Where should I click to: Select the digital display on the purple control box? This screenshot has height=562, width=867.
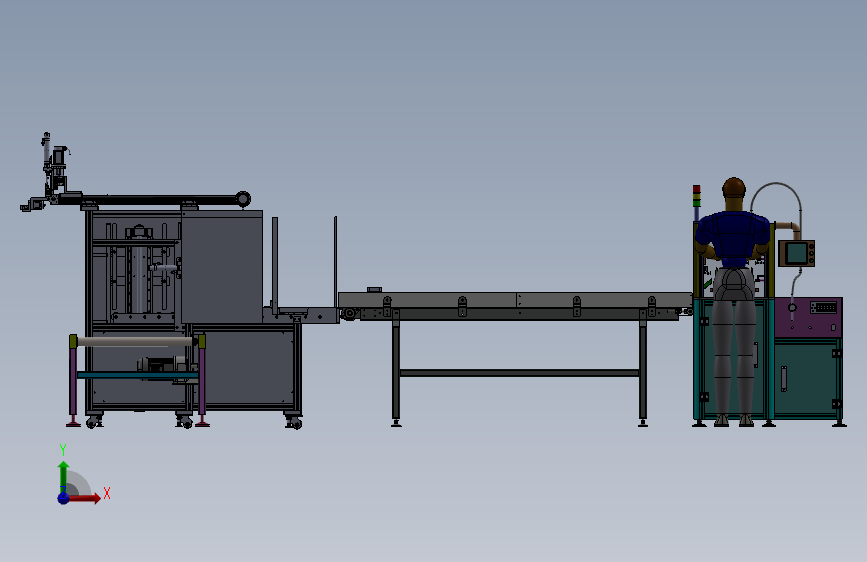pos(823,307)
